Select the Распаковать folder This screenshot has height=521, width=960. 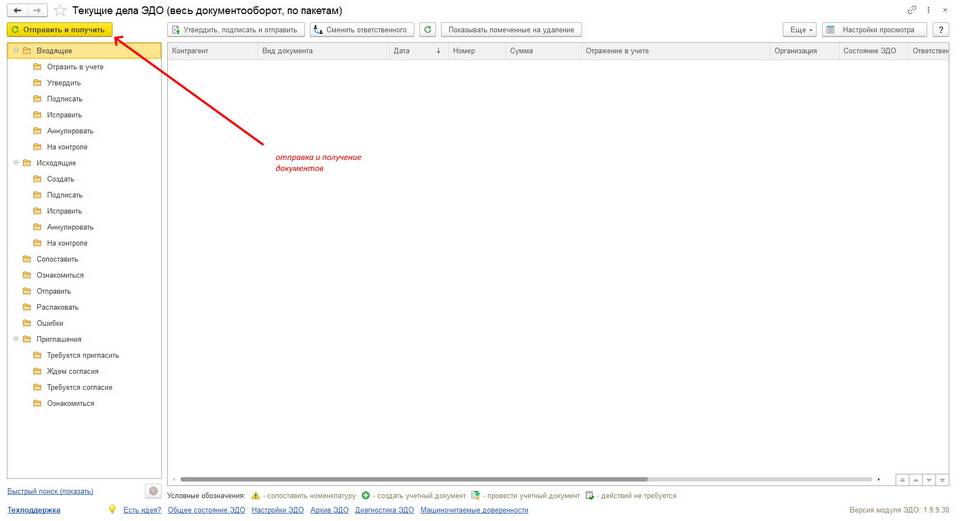coord(57,307)
